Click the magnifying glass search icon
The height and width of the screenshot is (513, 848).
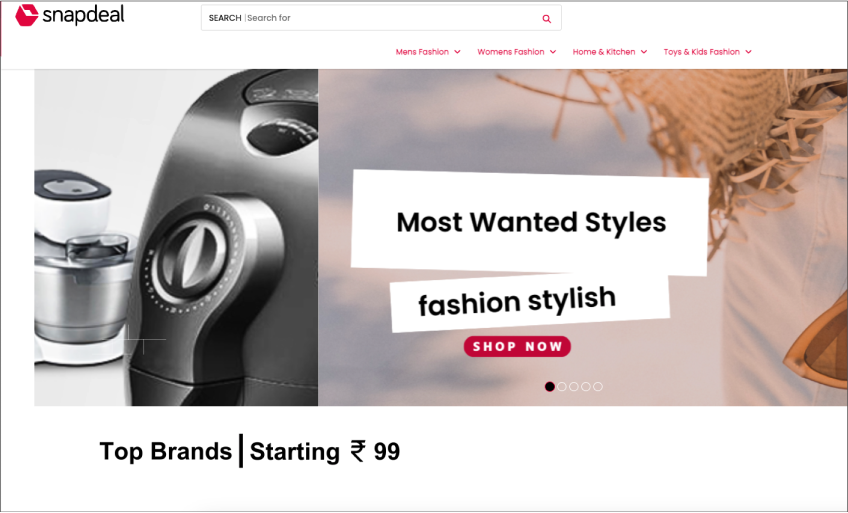coord(547,19)
